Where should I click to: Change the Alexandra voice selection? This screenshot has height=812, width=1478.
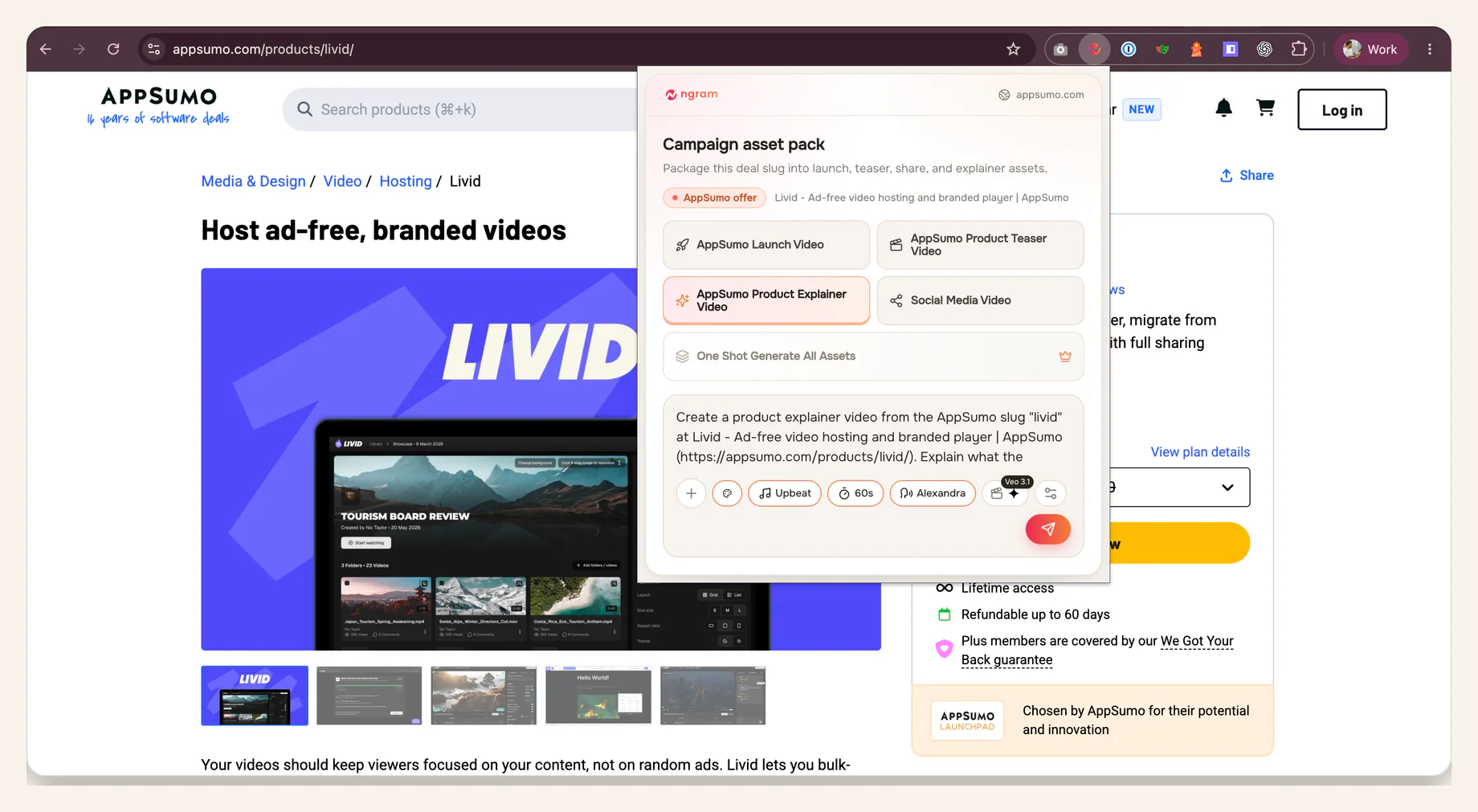(x=933, y=493)
